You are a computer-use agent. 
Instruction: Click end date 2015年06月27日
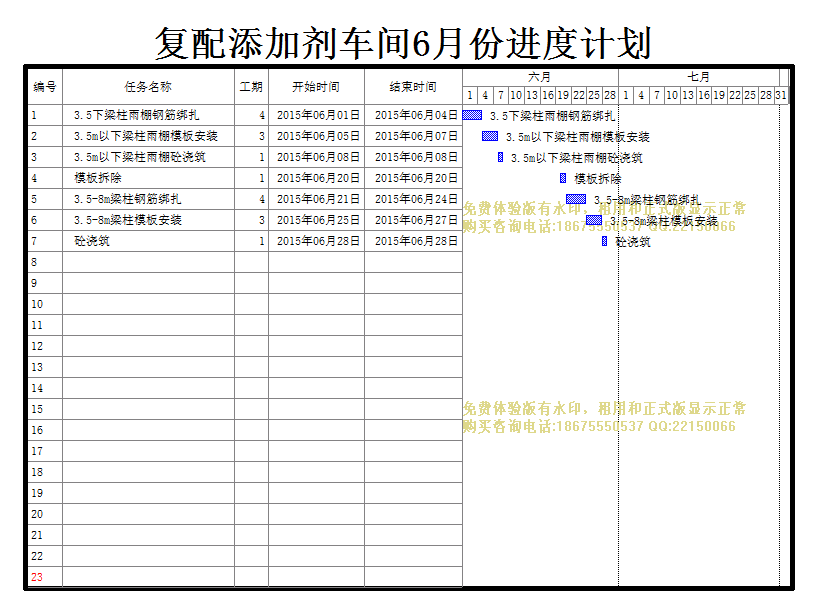413,220
